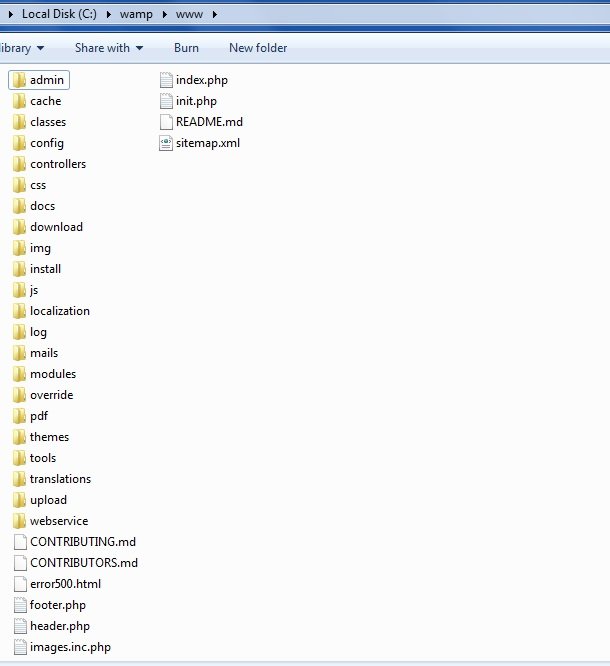Click the img folder icon
This screenshot has width=610, height=666.
tap(19, 248)
